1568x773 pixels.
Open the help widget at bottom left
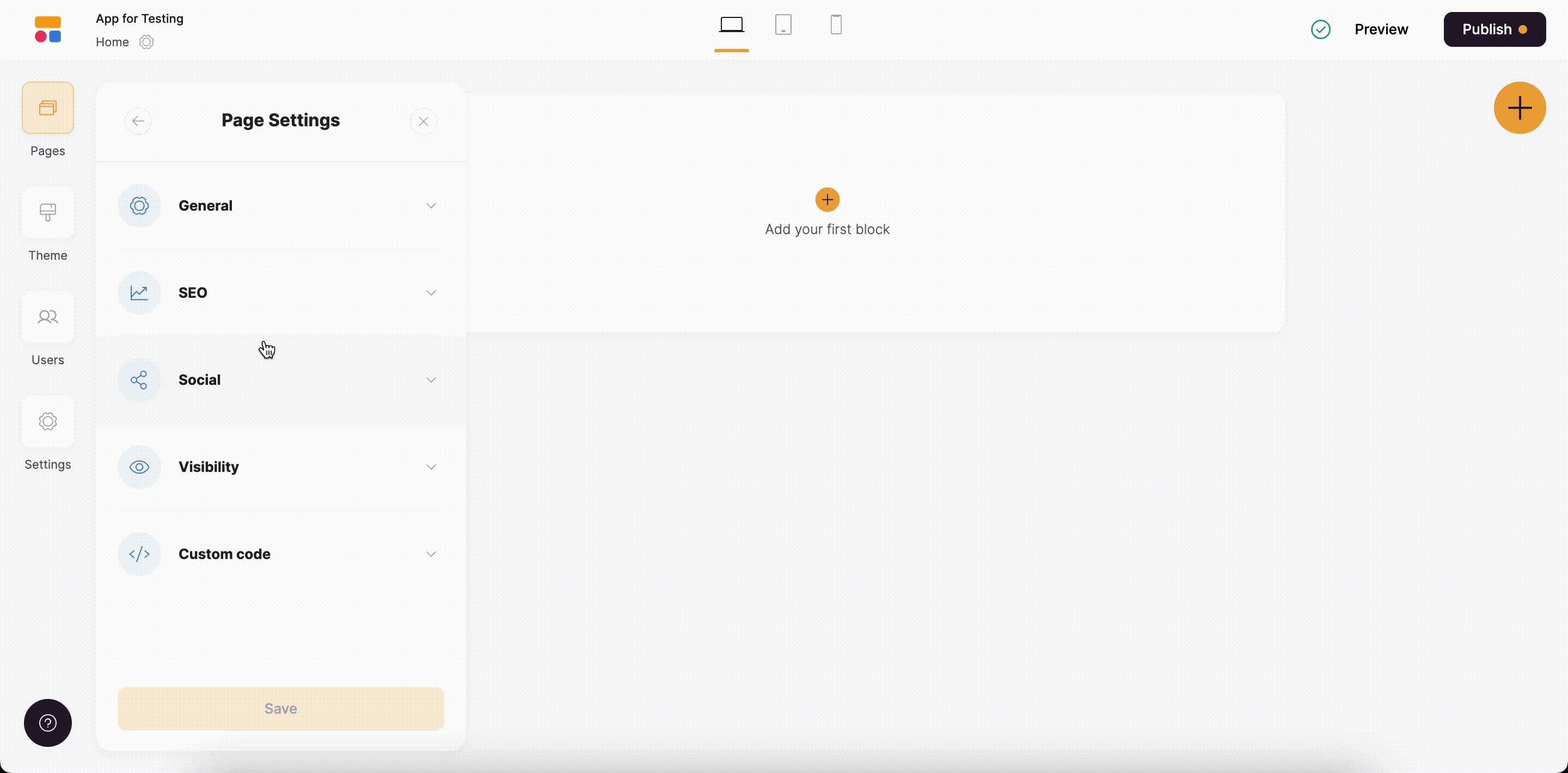click(47, 722)
